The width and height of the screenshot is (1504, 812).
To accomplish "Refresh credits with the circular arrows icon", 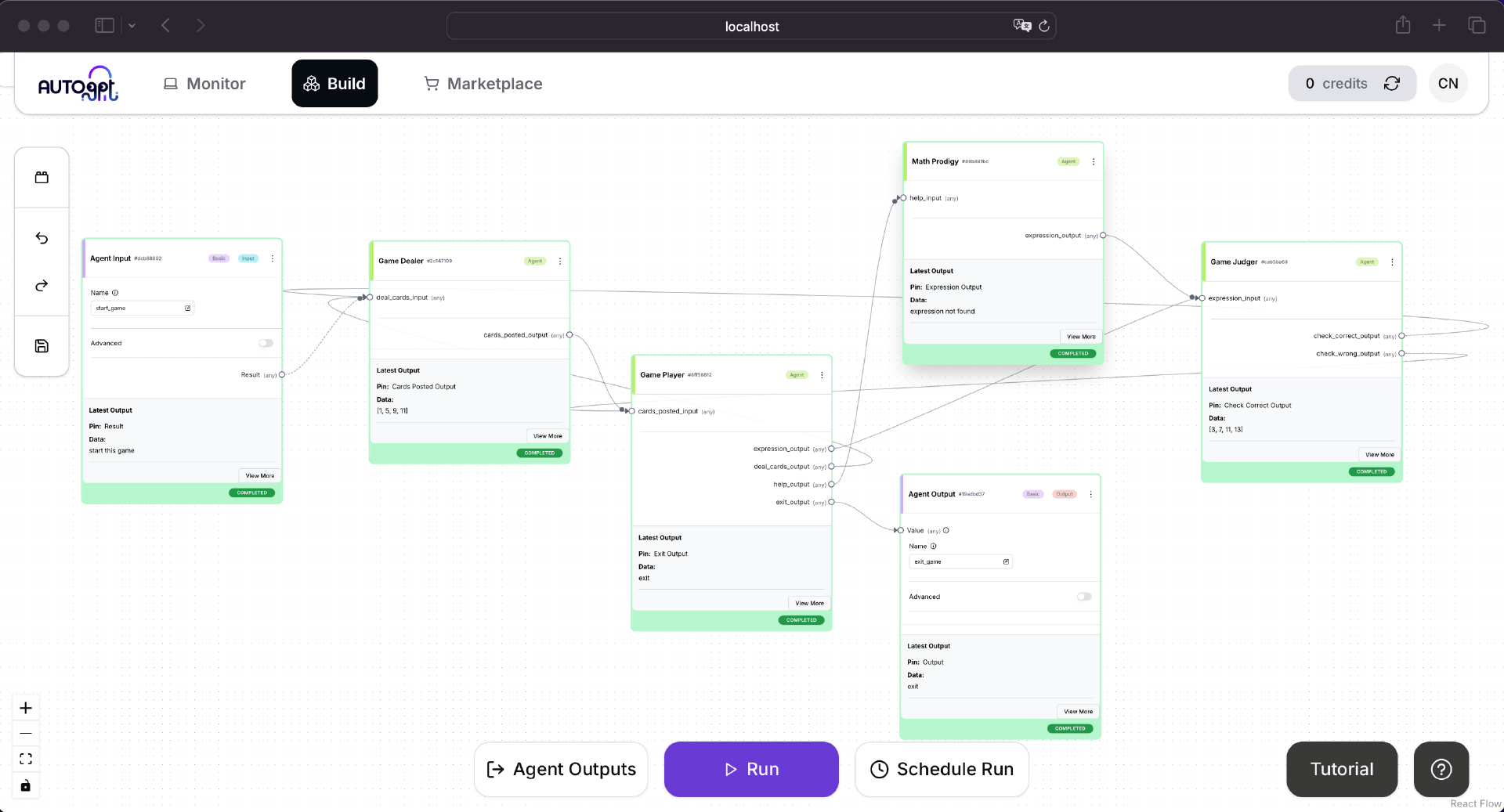I will pos(1392,84).
